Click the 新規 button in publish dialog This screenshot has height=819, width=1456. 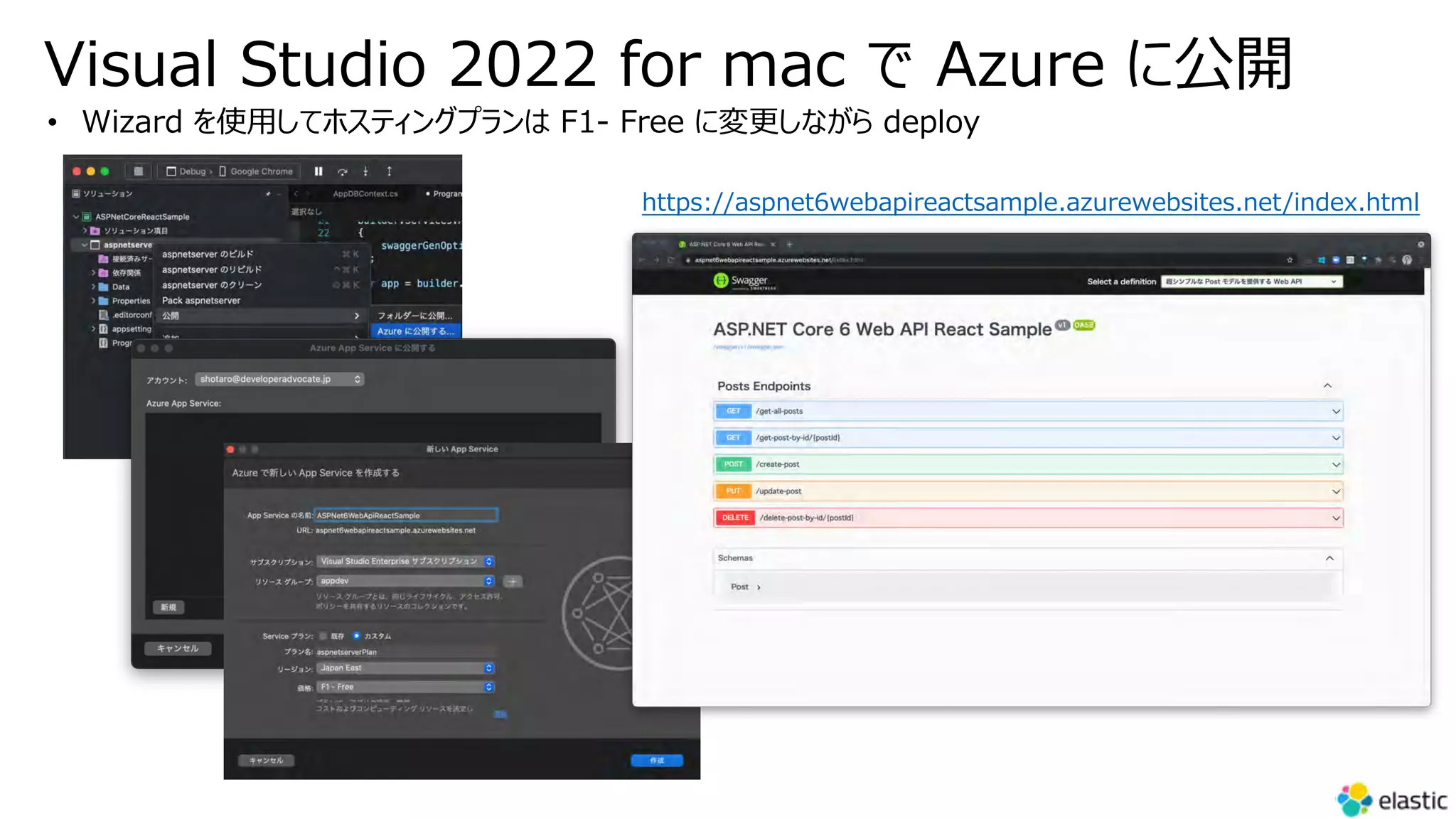coord(168,608)
